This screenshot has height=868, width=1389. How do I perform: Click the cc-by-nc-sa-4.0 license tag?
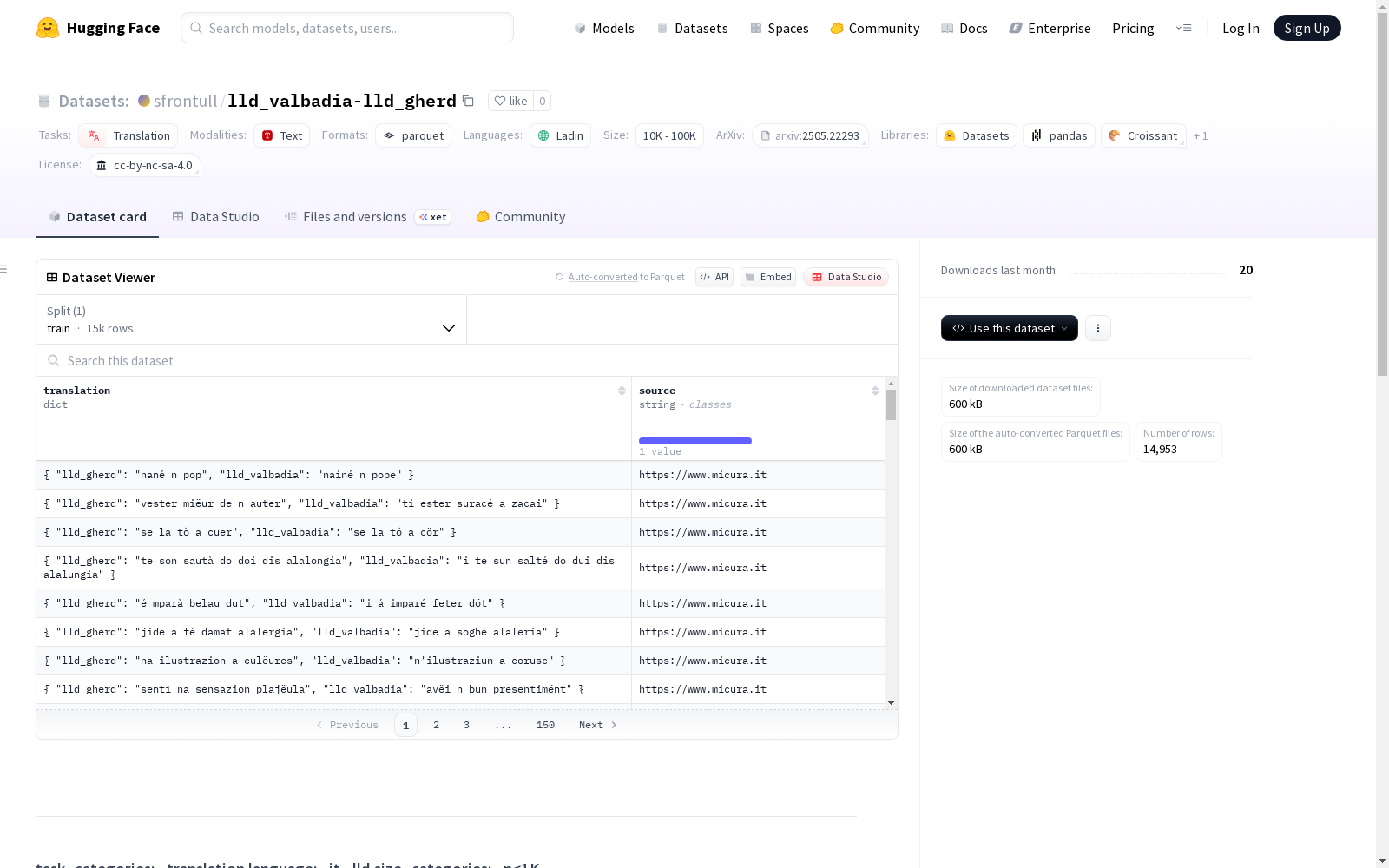[145, 165]
